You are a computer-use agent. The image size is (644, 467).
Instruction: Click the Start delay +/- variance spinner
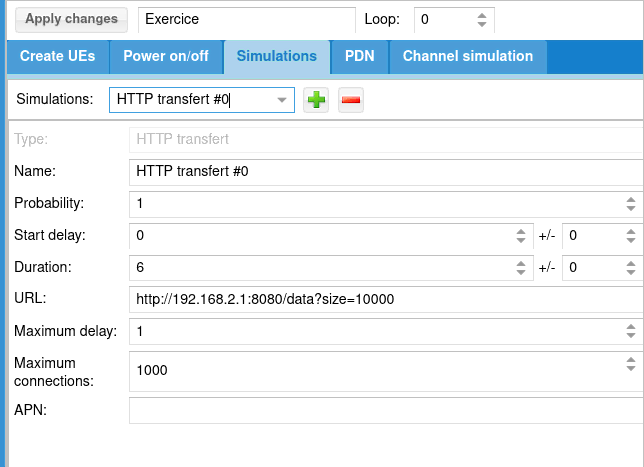631,236
